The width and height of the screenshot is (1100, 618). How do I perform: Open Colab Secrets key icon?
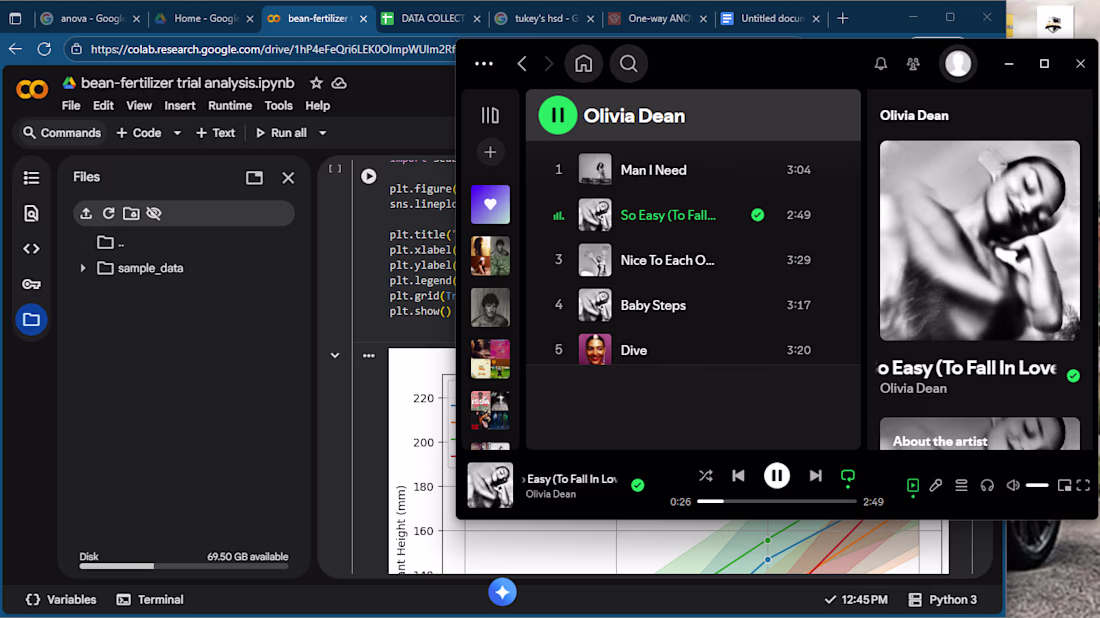(x=31, y=284)
